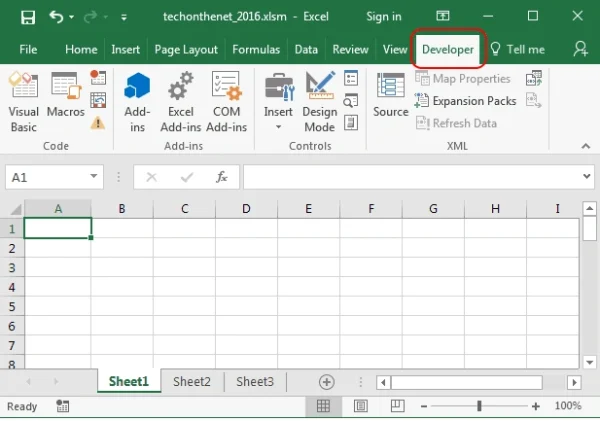Select column E header

click(308, 209)
